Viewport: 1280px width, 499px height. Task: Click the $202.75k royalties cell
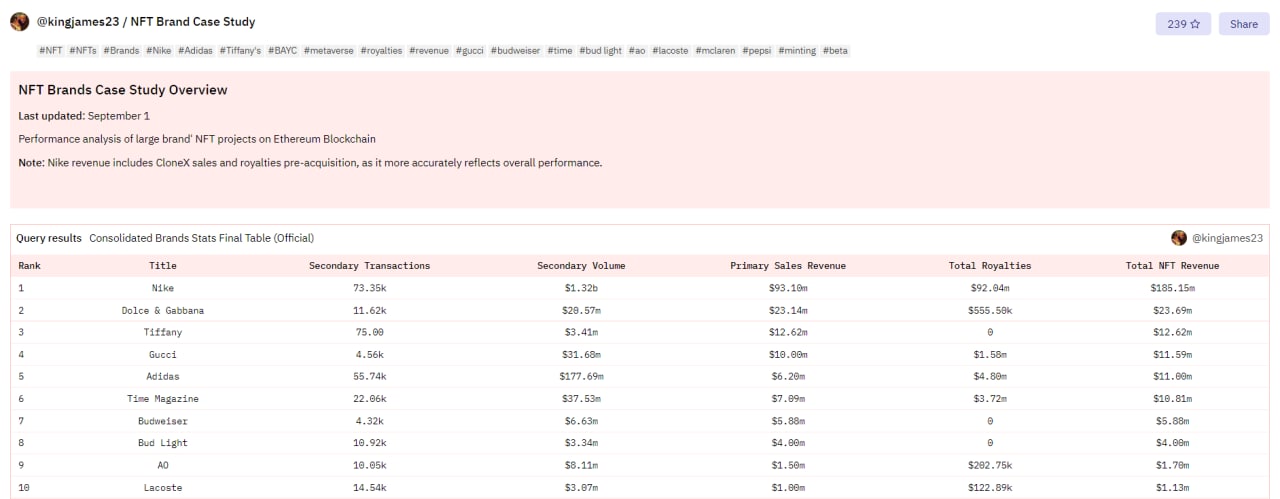[990, 465]
